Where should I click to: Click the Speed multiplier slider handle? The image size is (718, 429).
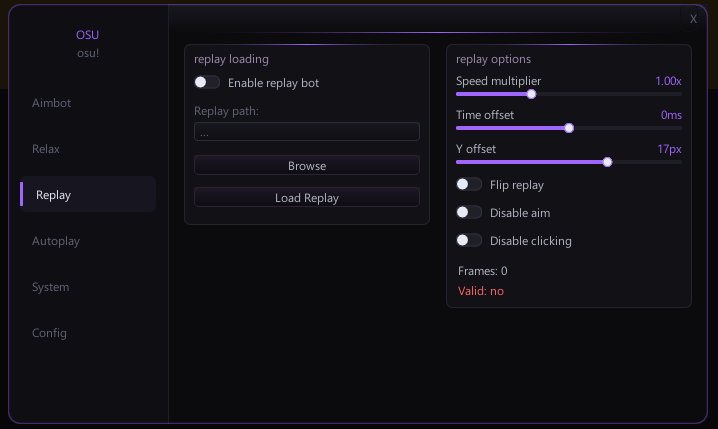[x=531, y=94]
